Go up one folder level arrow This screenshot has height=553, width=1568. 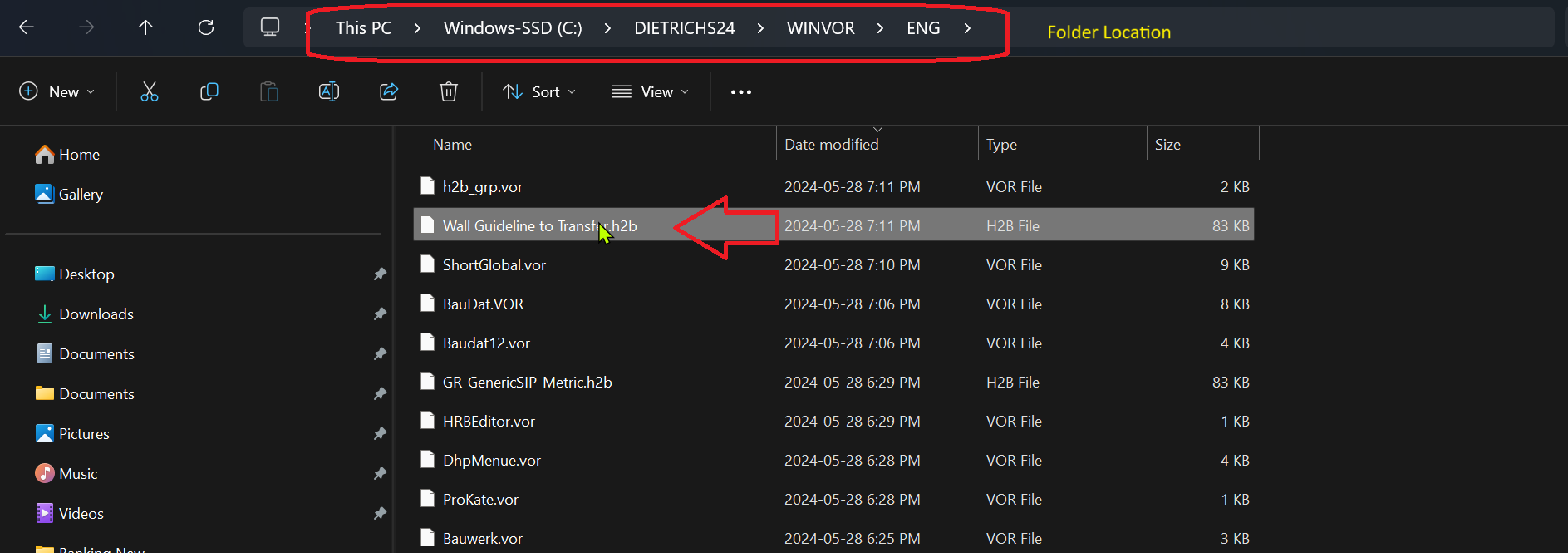point(146,27)
